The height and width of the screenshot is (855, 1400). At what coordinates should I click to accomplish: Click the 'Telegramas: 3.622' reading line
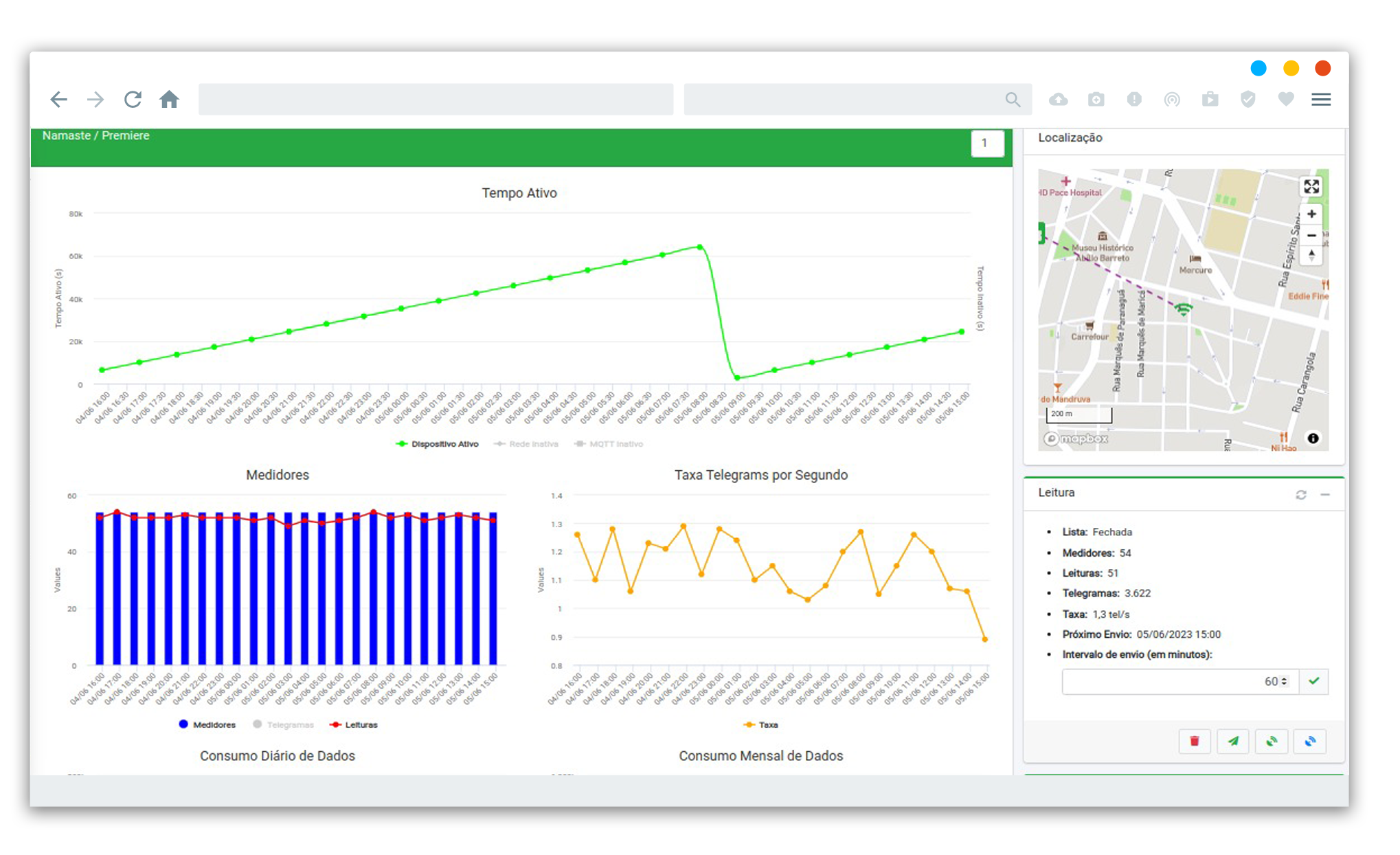tap(1106, 593)
